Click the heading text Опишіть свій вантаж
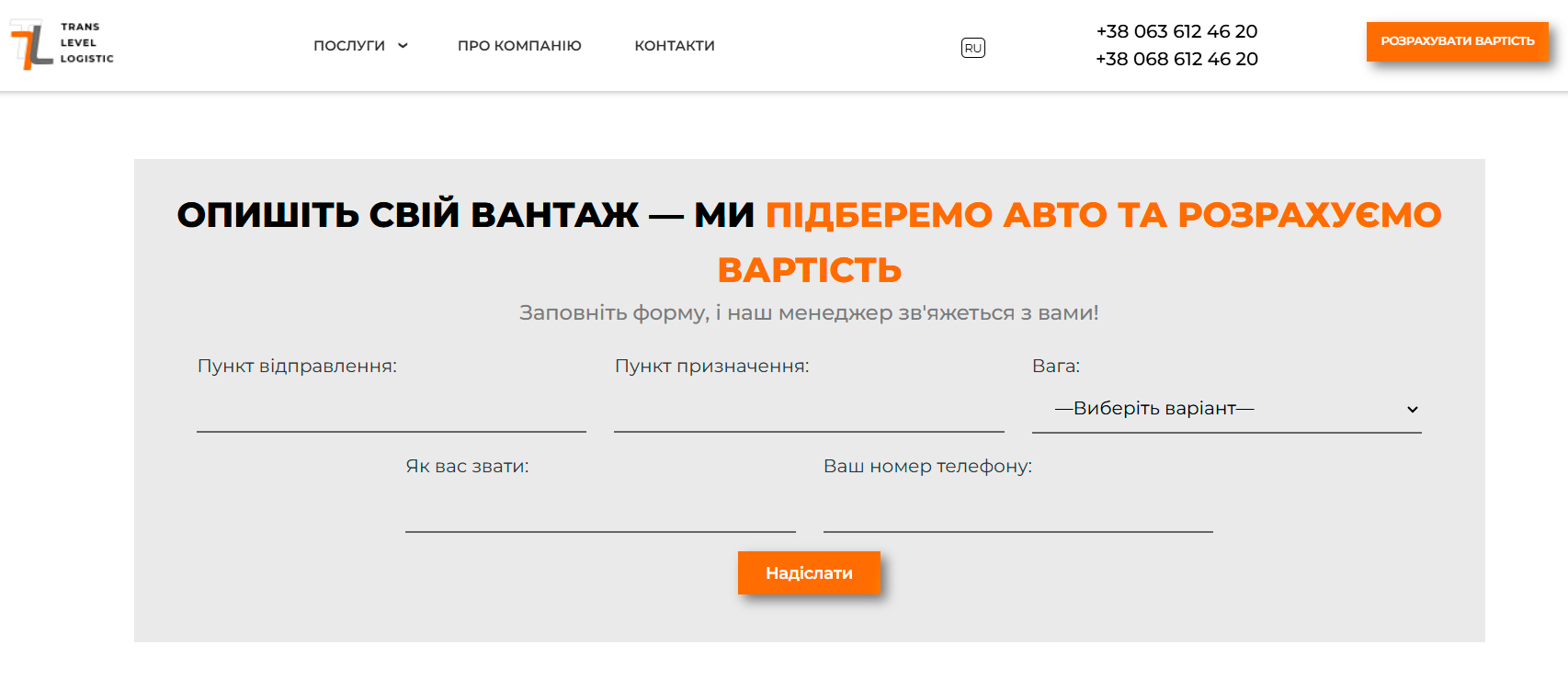 click(408, 215)
